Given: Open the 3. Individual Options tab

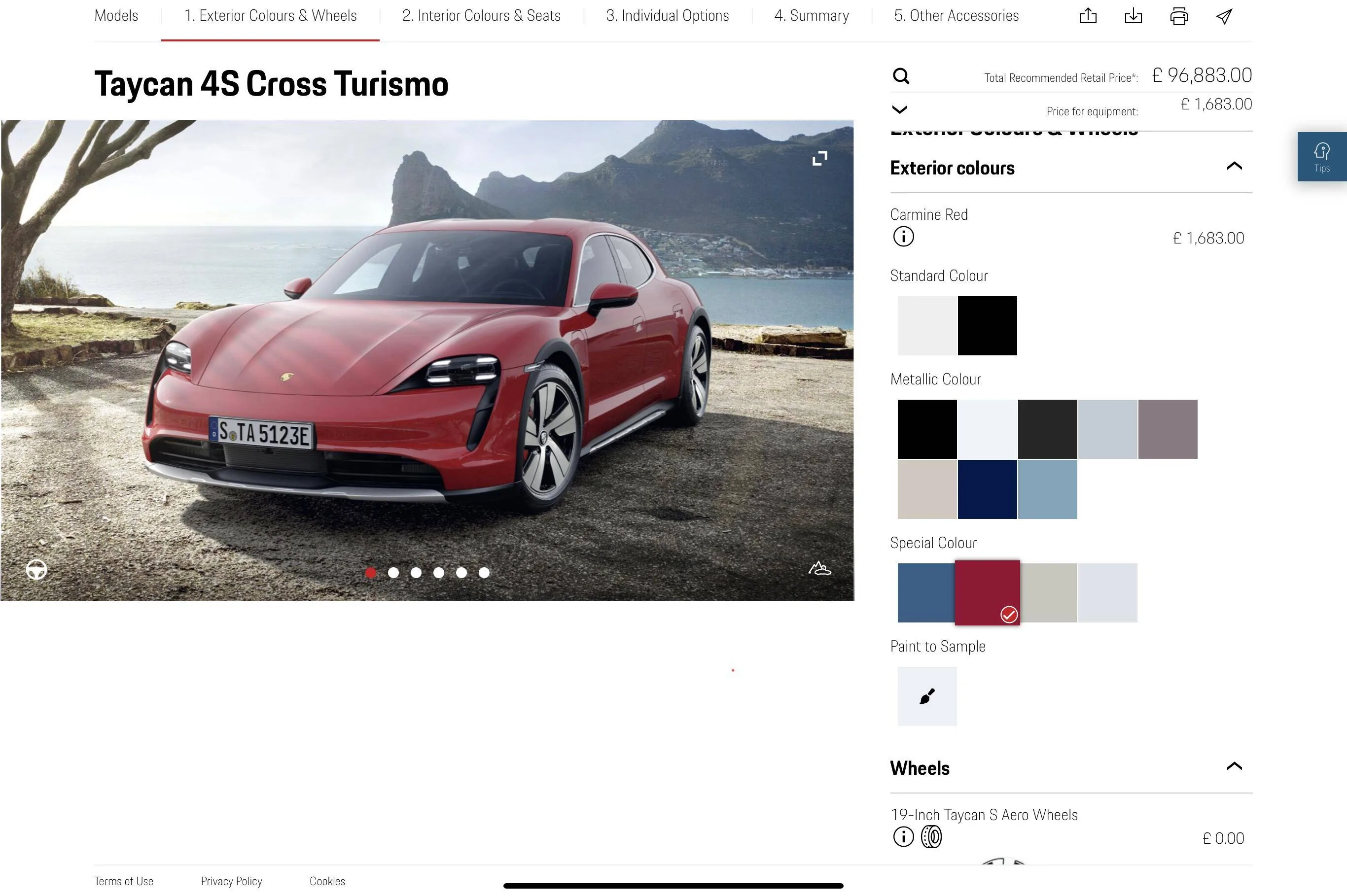Looking at the screenshot, I should [668, 16].
